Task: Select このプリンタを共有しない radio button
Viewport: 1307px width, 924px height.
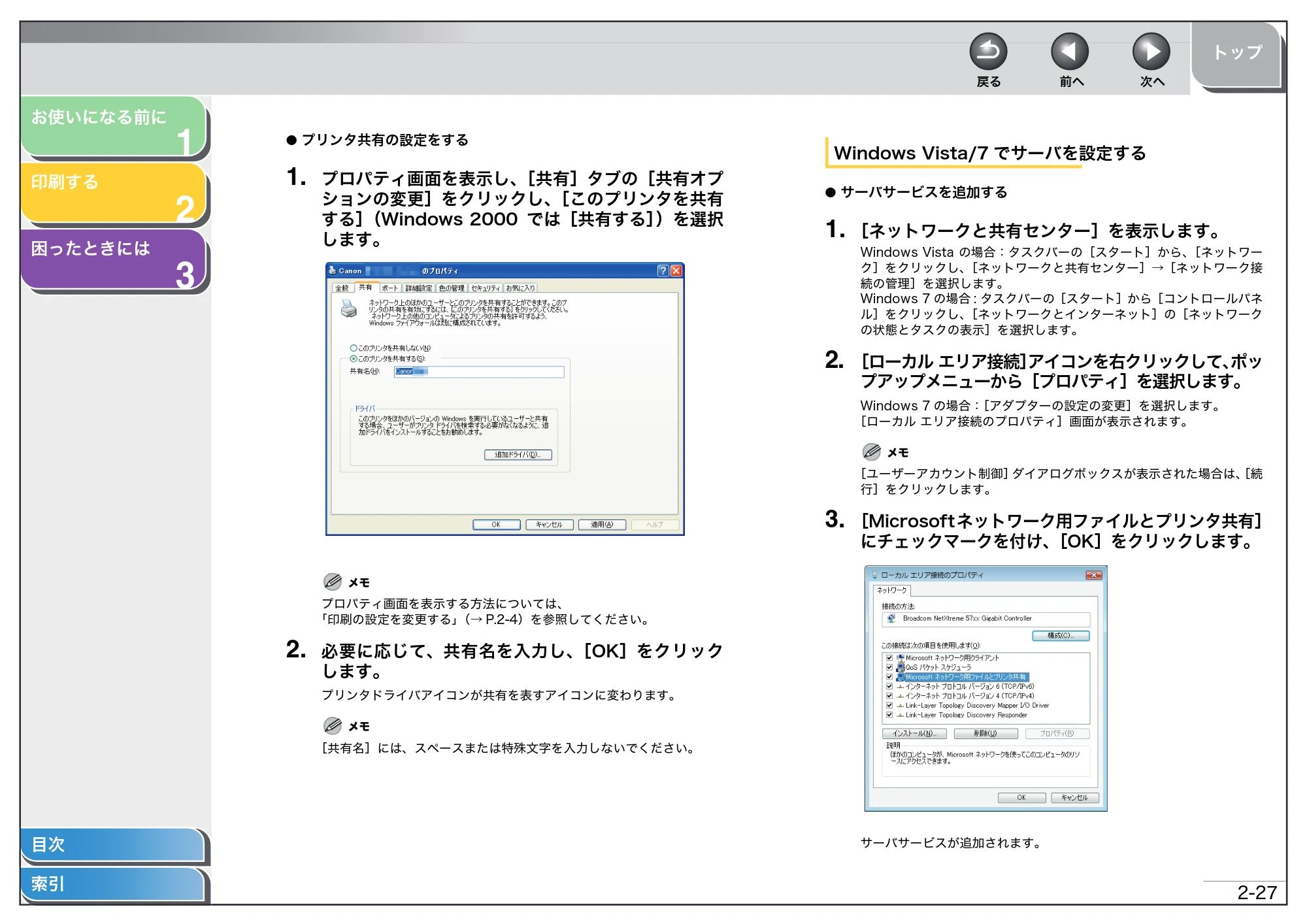Action: (354, 348)
